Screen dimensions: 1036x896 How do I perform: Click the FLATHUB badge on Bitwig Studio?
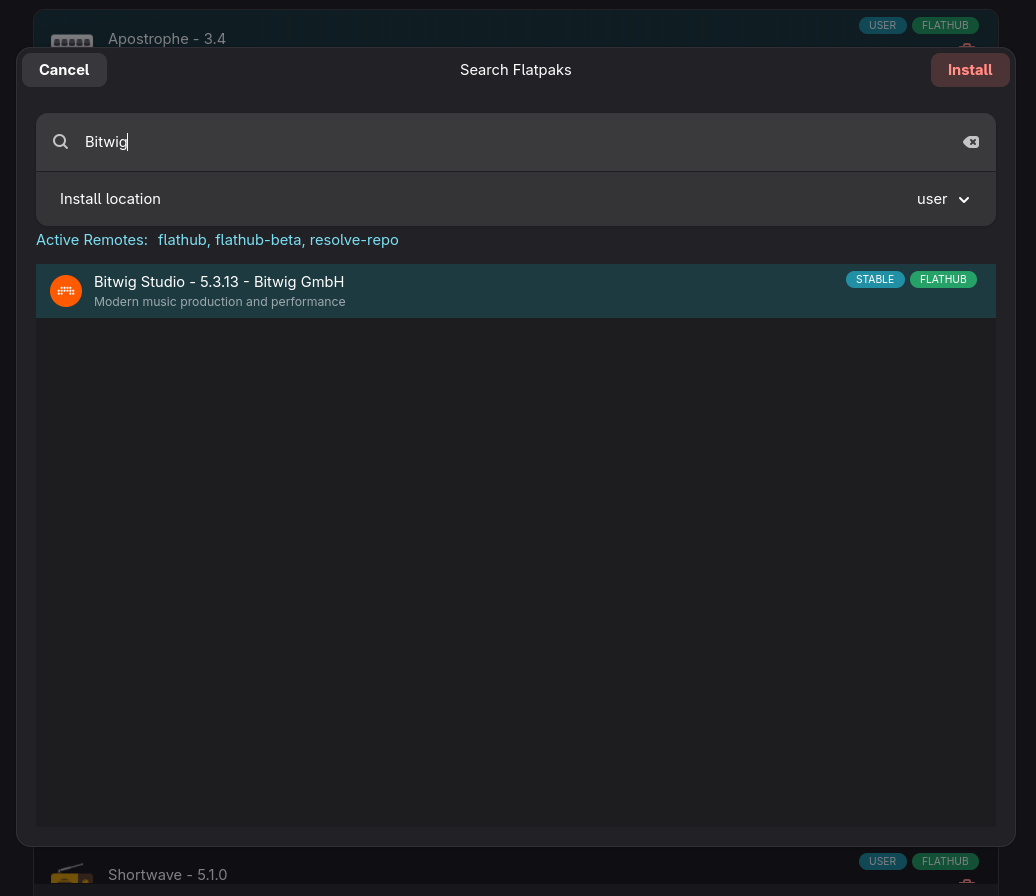943,279
